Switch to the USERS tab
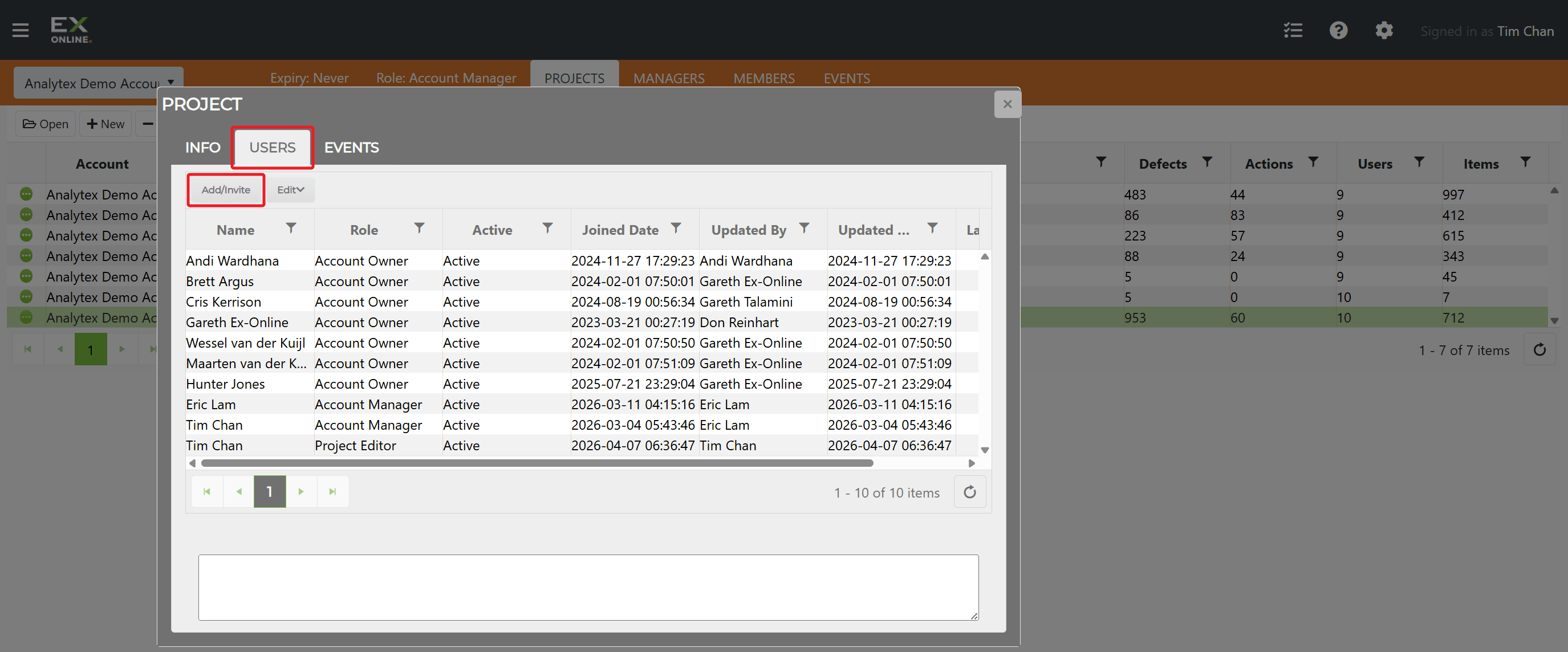The height and width of the screenshot is (652, 1568). click(x=272, y=147)
